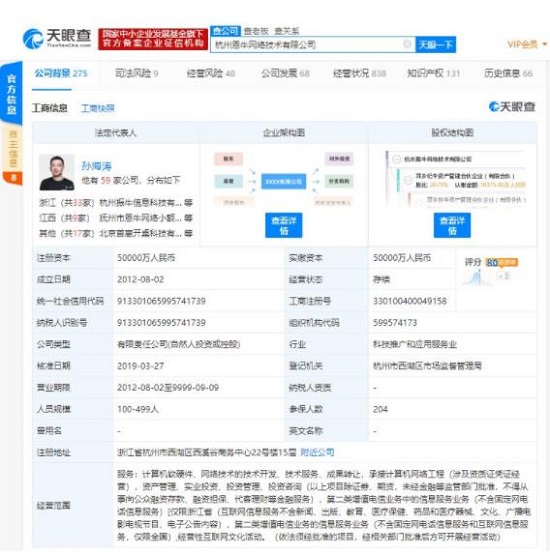The image size is (550, 554).
Task: Collapse the company node in the equity tree
Action: click(x=397, y=159)
